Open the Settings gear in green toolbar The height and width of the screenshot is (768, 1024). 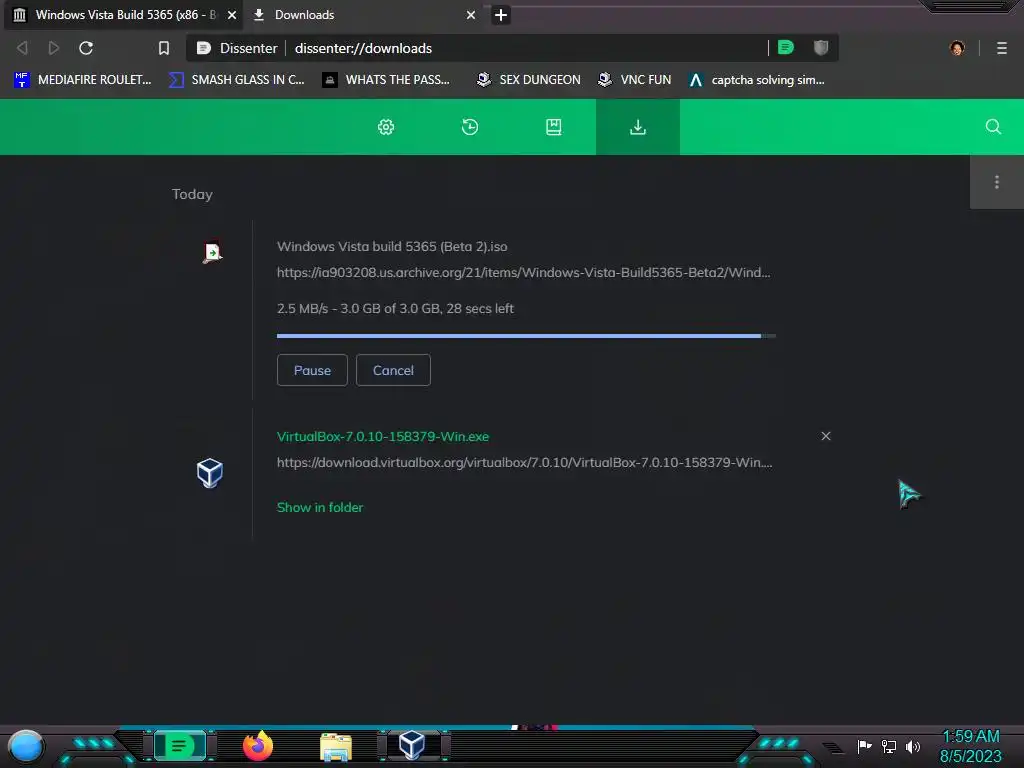386,127
